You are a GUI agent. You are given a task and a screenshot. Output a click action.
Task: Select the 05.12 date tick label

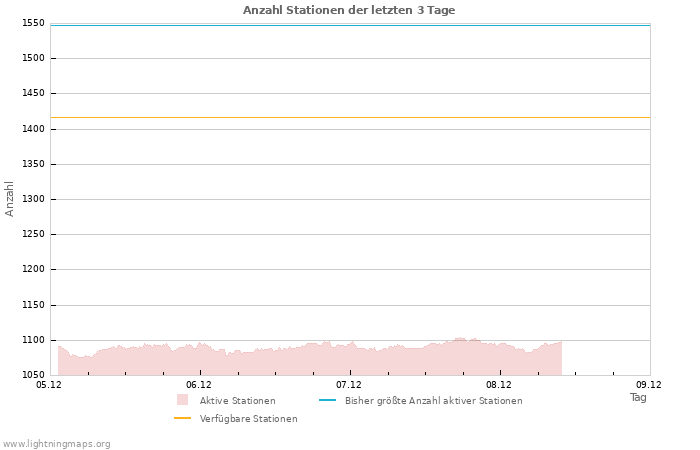pos(49,384)
